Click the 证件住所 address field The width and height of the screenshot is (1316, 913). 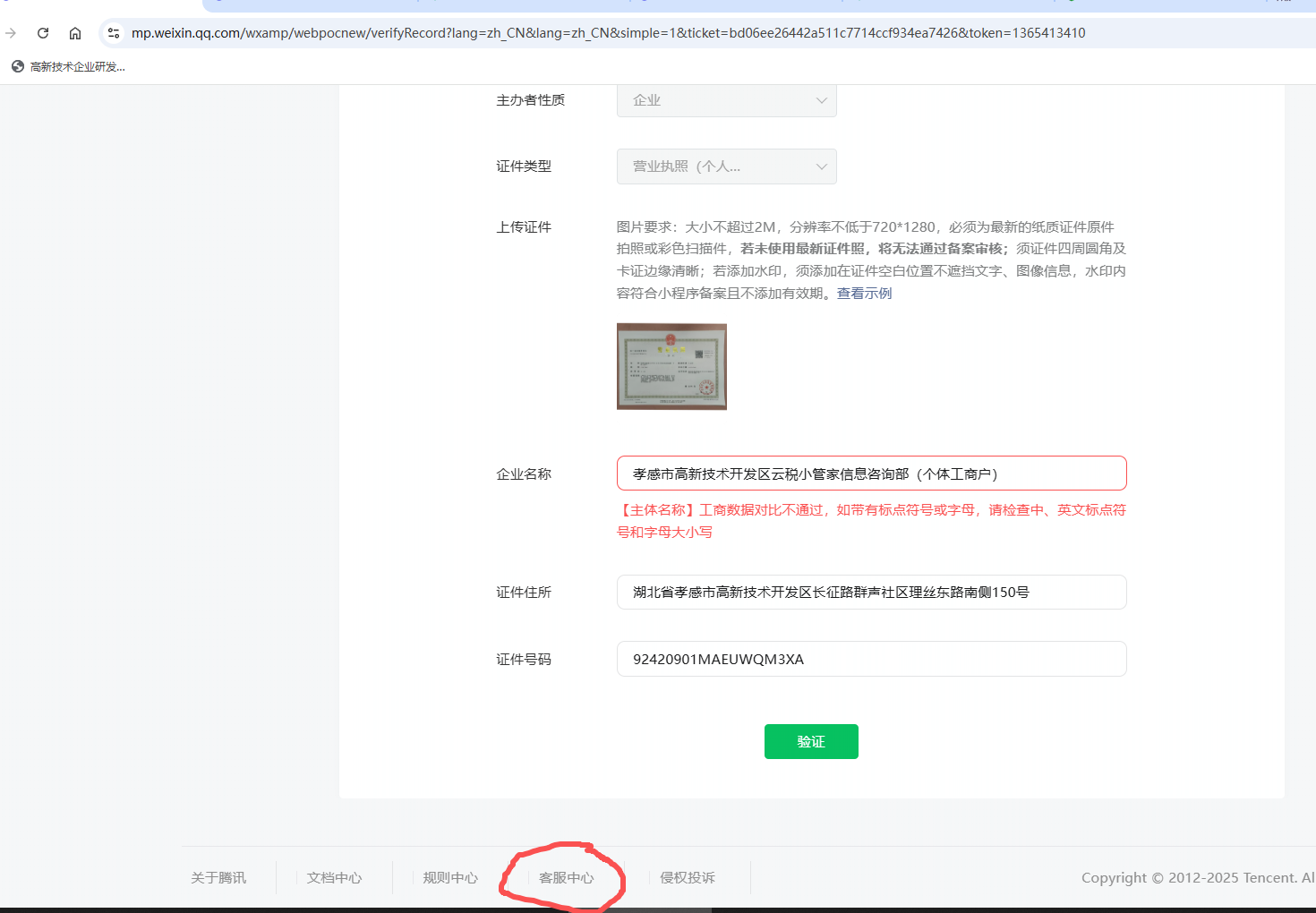(x=871, y=593)
